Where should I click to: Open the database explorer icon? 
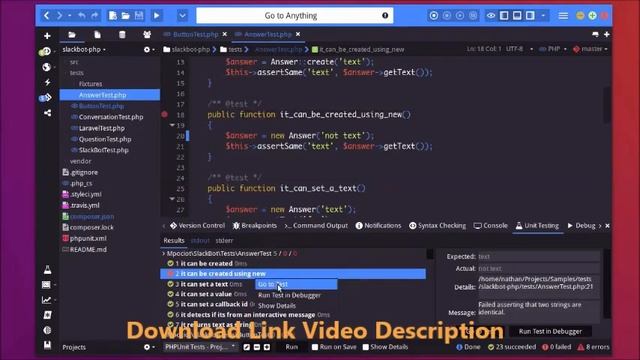(x=122, y=35)
